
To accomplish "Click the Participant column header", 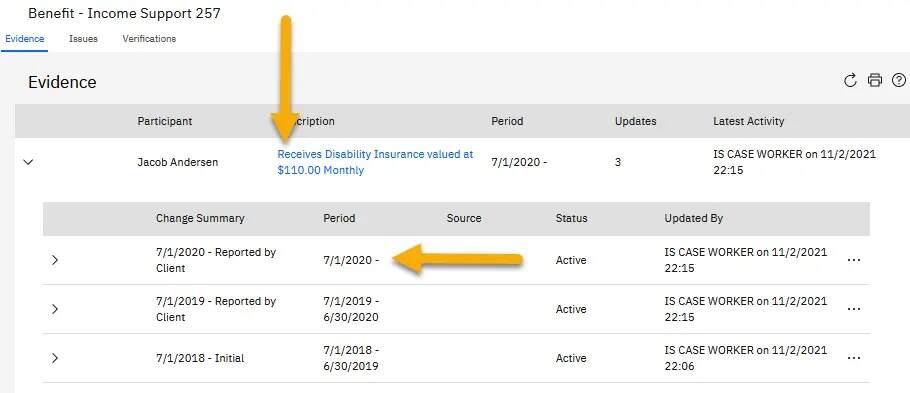I will click(x=165, y=121).
